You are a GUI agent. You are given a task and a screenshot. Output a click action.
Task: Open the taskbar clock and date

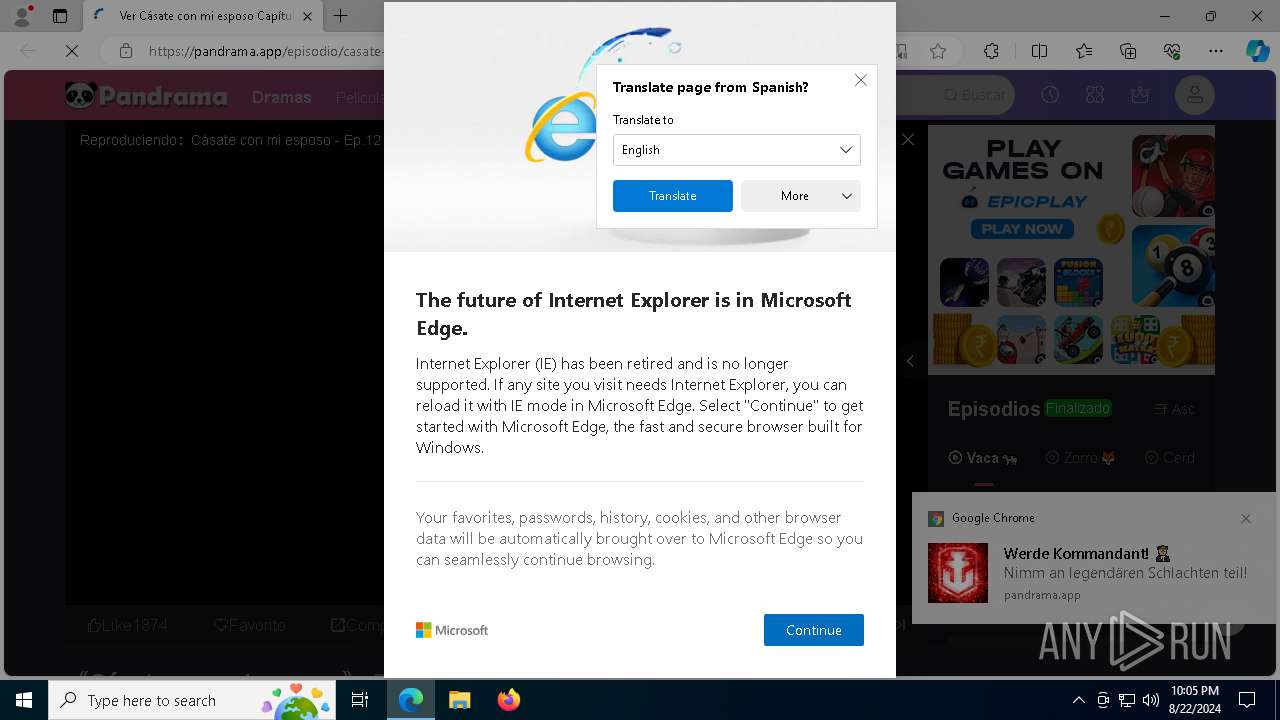click(1194, 700)
